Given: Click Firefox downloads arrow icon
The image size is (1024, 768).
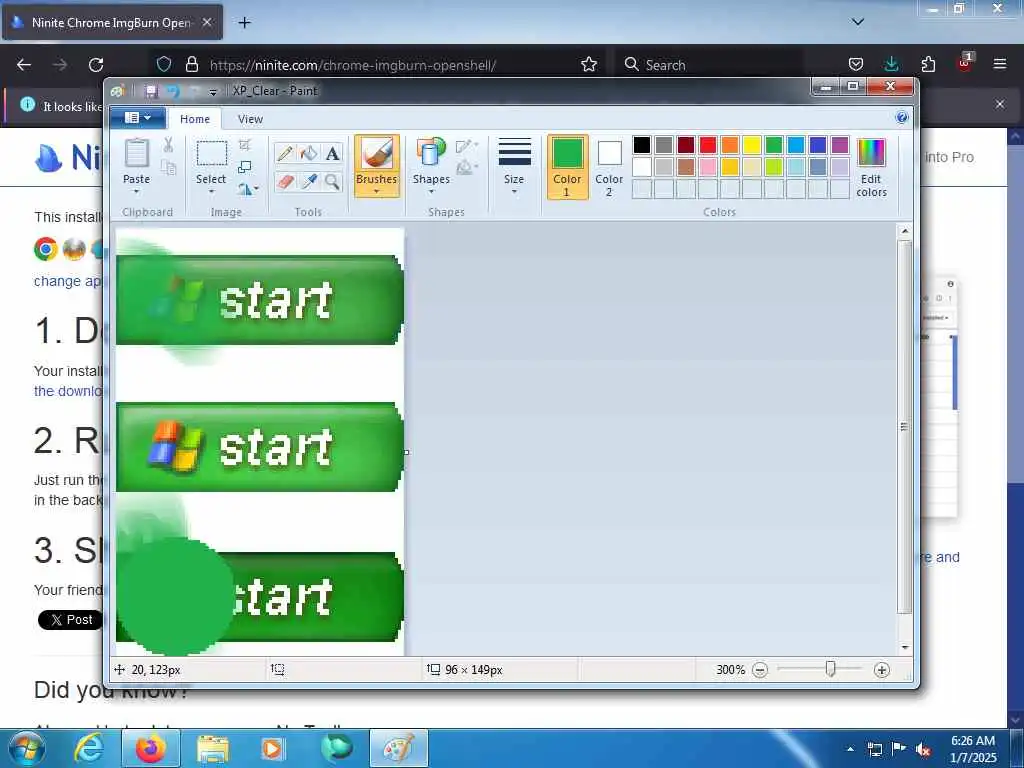Looking at the screenshot, I should [891, 64].
